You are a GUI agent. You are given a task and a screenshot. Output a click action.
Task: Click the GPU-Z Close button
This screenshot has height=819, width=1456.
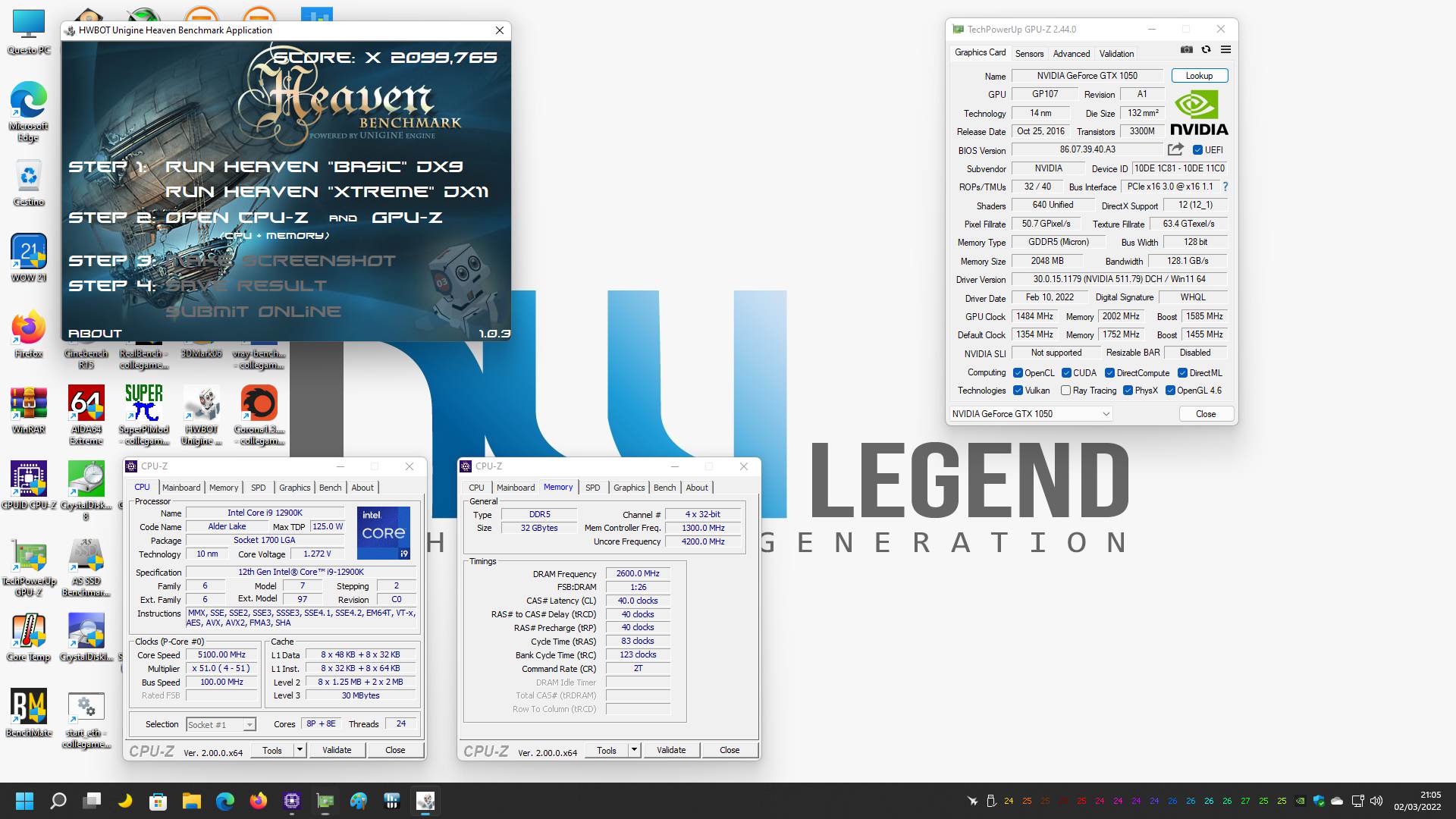tap(1205, 414)
